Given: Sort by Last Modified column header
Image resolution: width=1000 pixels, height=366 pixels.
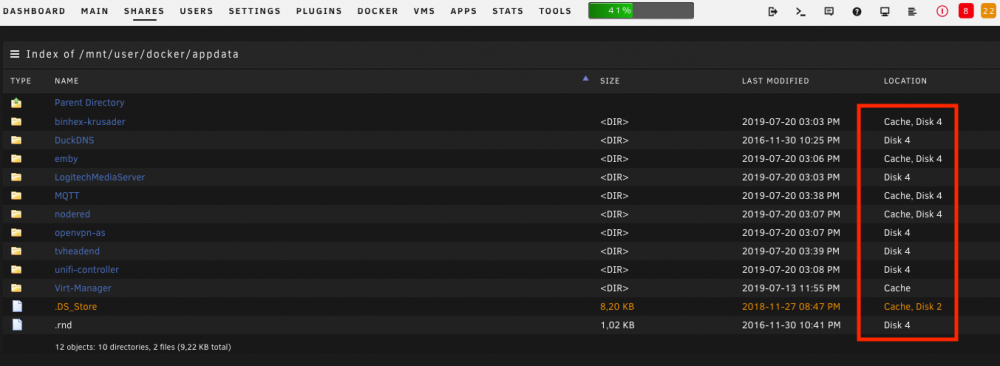Looking at the screenshot, I should click(776, 81).
